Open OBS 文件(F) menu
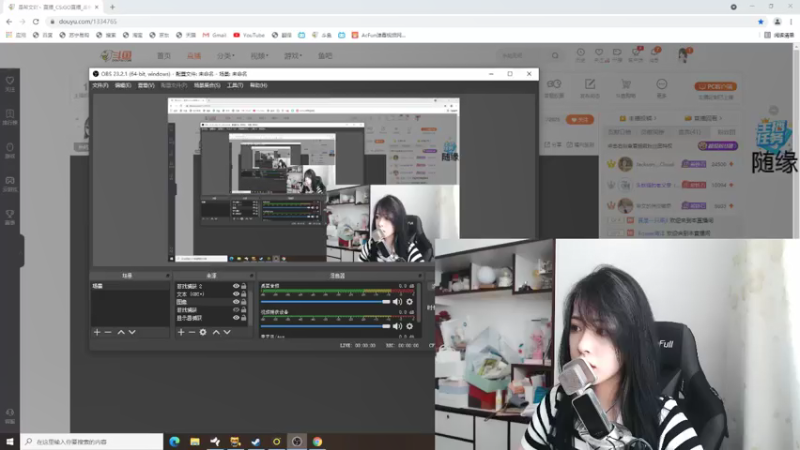The height and width of the screenshot is (450, 800). [101, 85]
